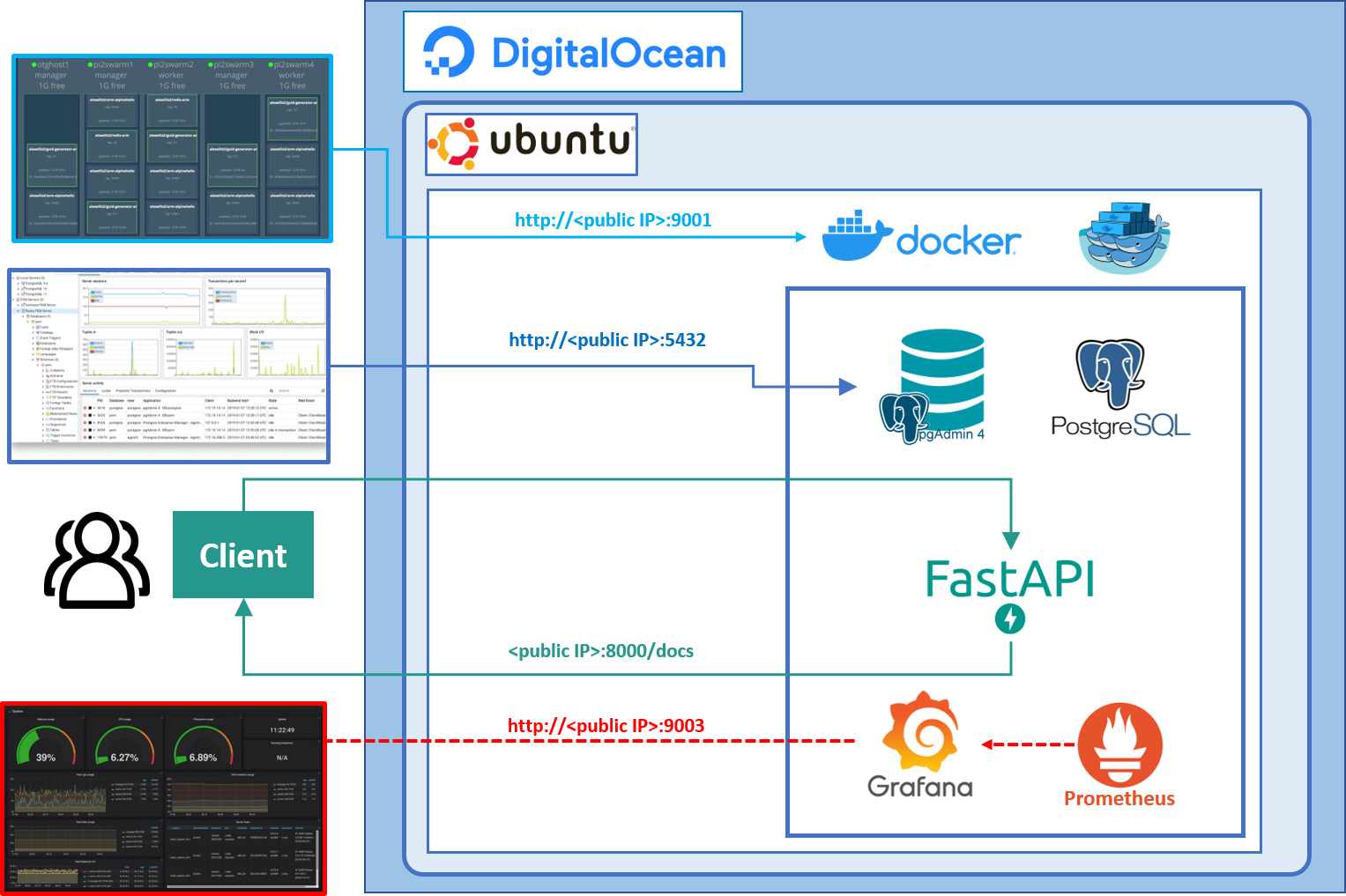Click the Docker whale logo
Screen dimensions: 1346x896
coord(857,236)
